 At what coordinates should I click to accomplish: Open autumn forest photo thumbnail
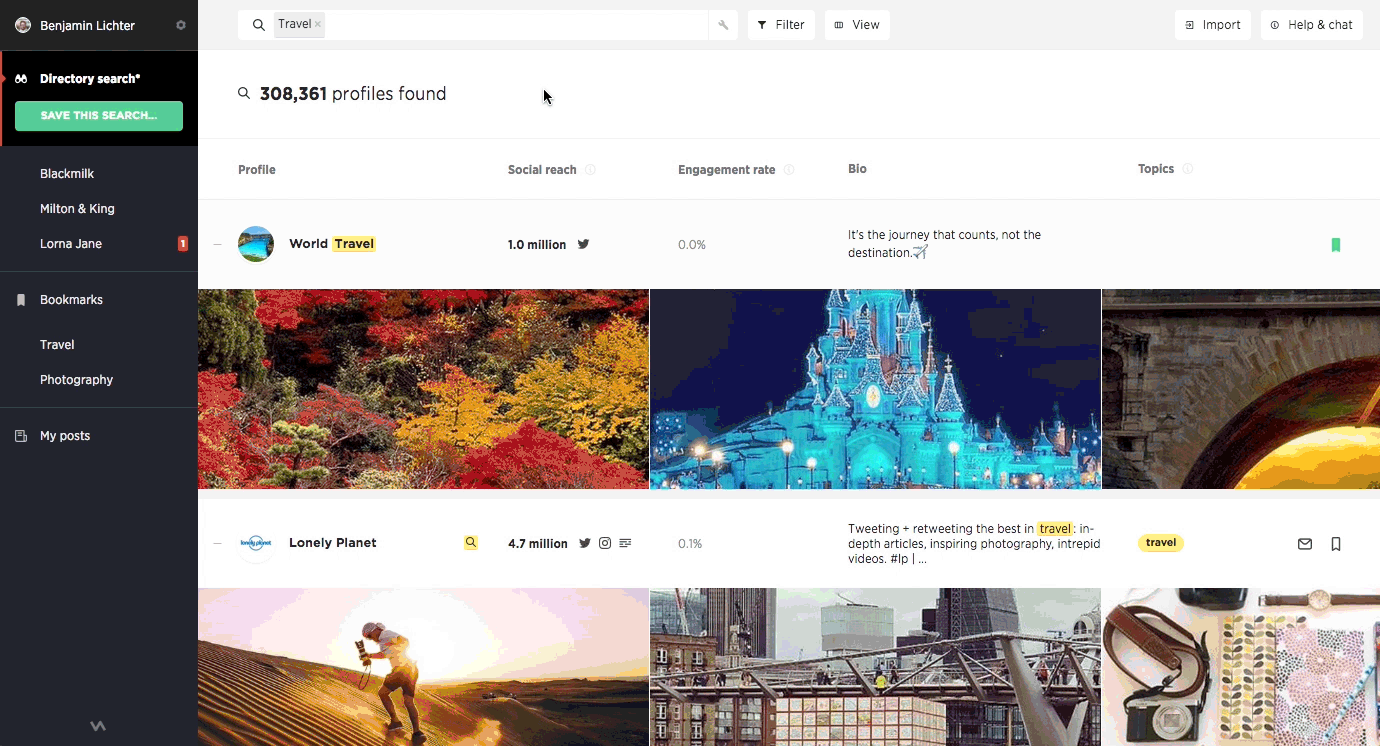tap(423, 389)
